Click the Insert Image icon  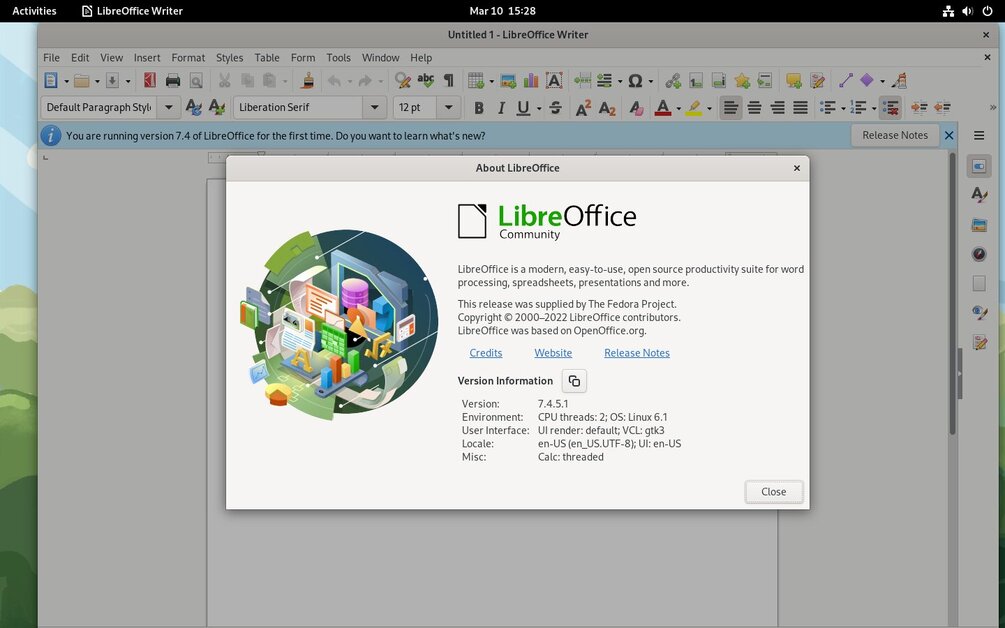[x=508, y=81]
